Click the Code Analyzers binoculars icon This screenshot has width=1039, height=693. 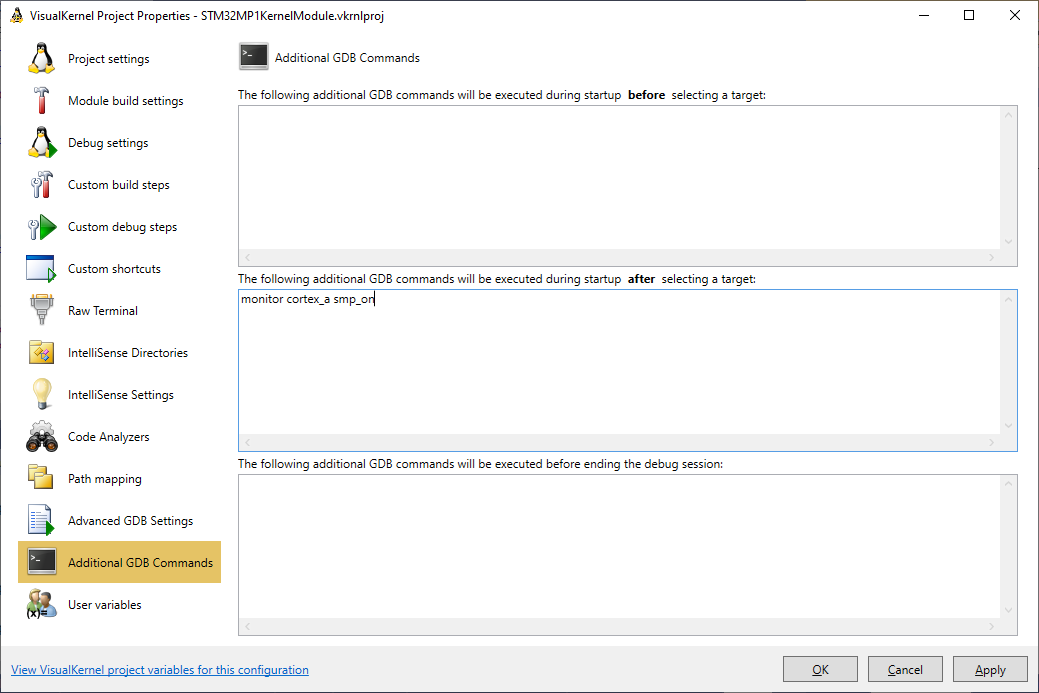(x=41, y=437)
